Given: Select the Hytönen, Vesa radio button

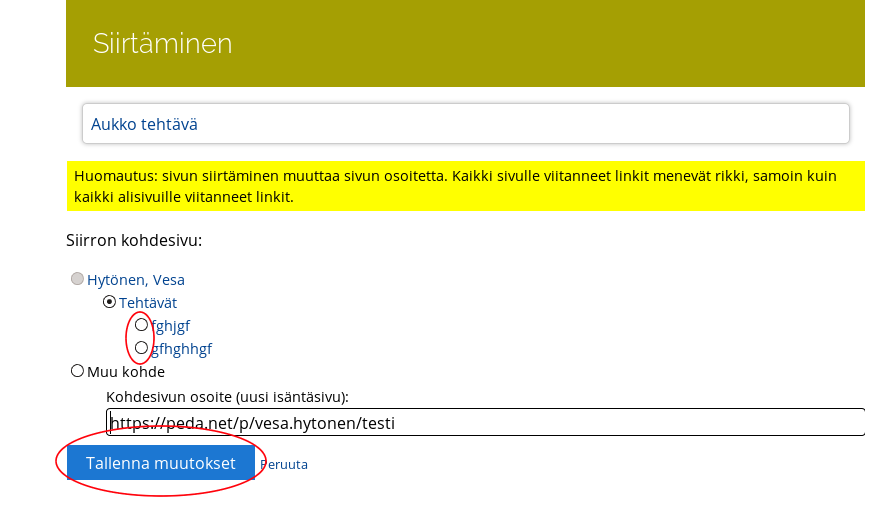Looking at the screenshot, I should [77, 279].
